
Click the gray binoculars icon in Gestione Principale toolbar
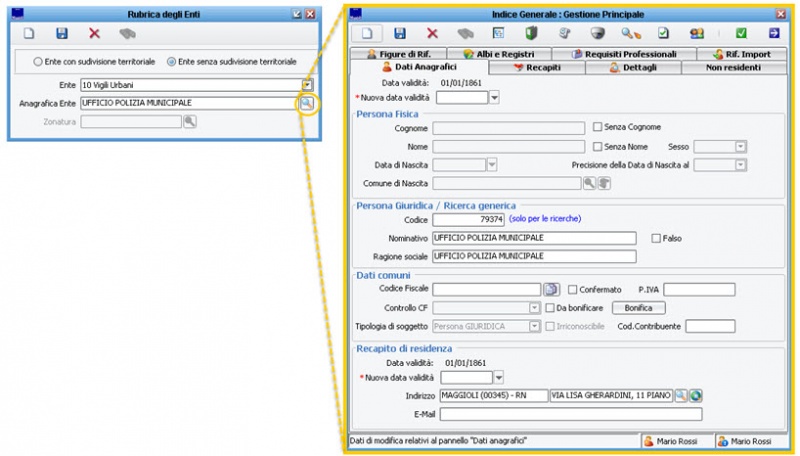(465, 34)
